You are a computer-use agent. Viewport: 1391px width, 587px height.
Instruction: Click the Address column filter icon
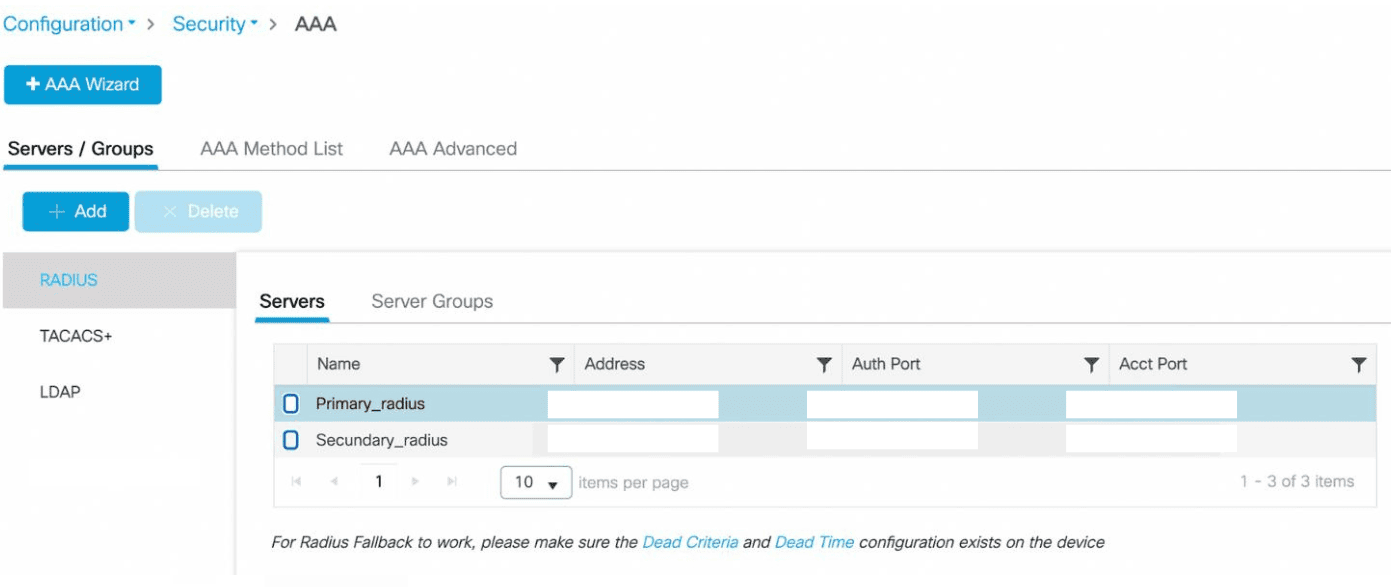[x=824, y=365]
